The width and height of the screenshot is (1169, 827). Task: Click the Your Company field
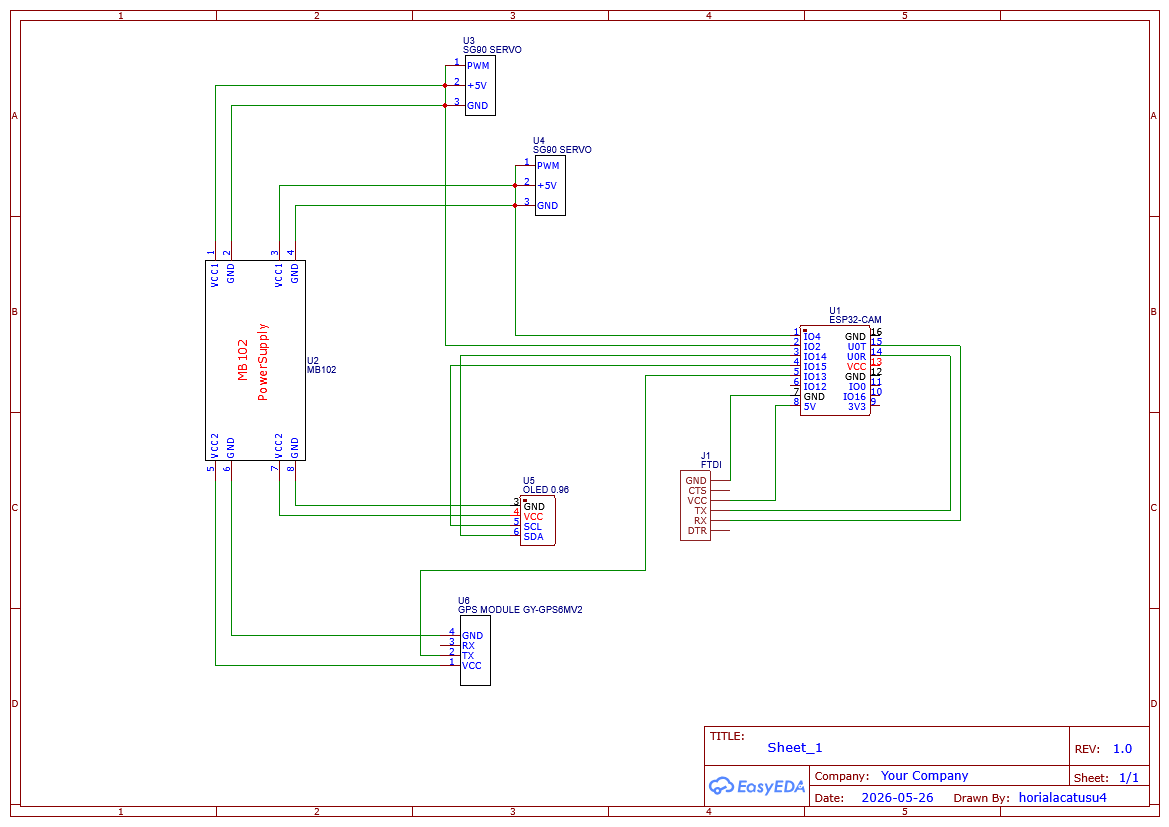[x=924, y=776]
